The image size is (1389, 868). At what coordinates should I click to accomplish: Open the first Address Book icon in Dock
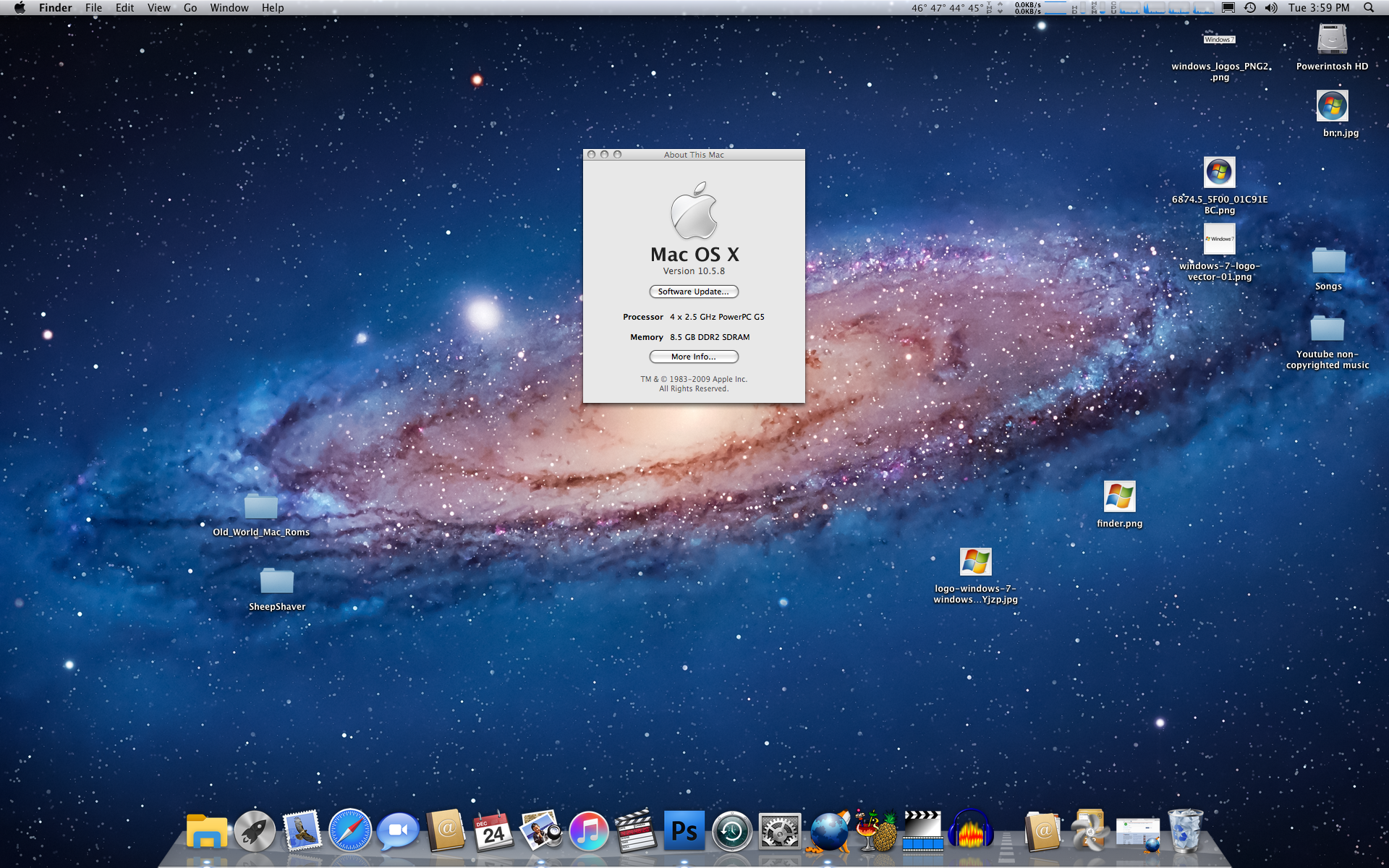pyautogui.click(x=446, y=830)
